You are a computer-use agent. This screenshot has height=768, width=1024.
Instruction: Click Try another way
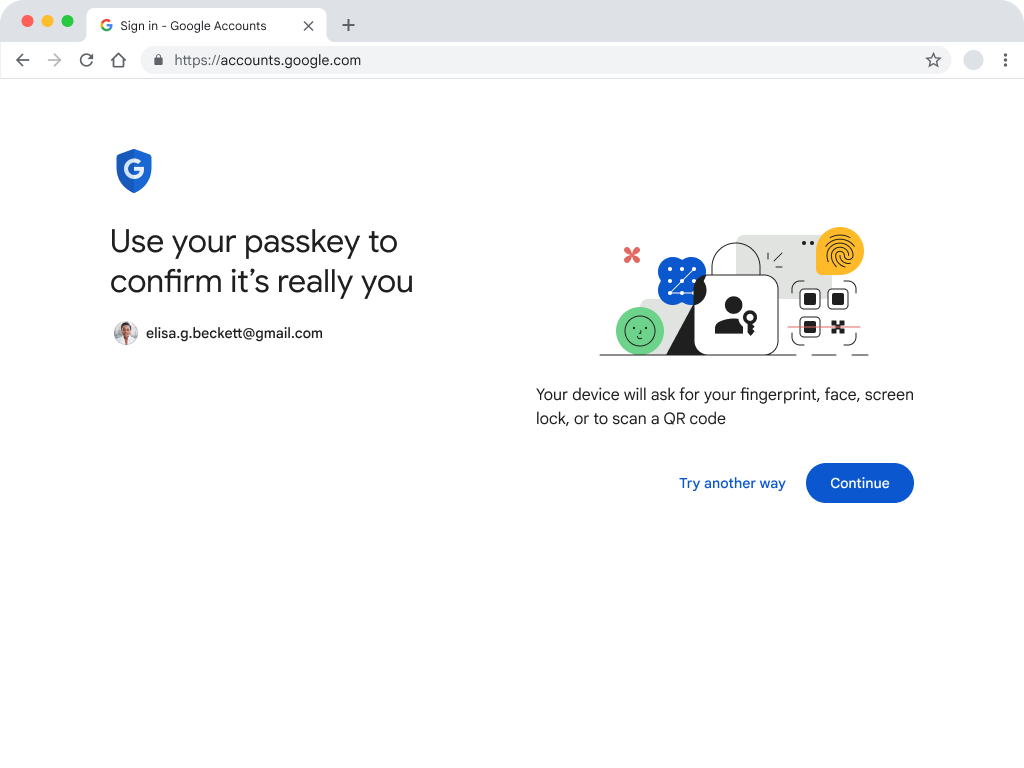(732, 483)
